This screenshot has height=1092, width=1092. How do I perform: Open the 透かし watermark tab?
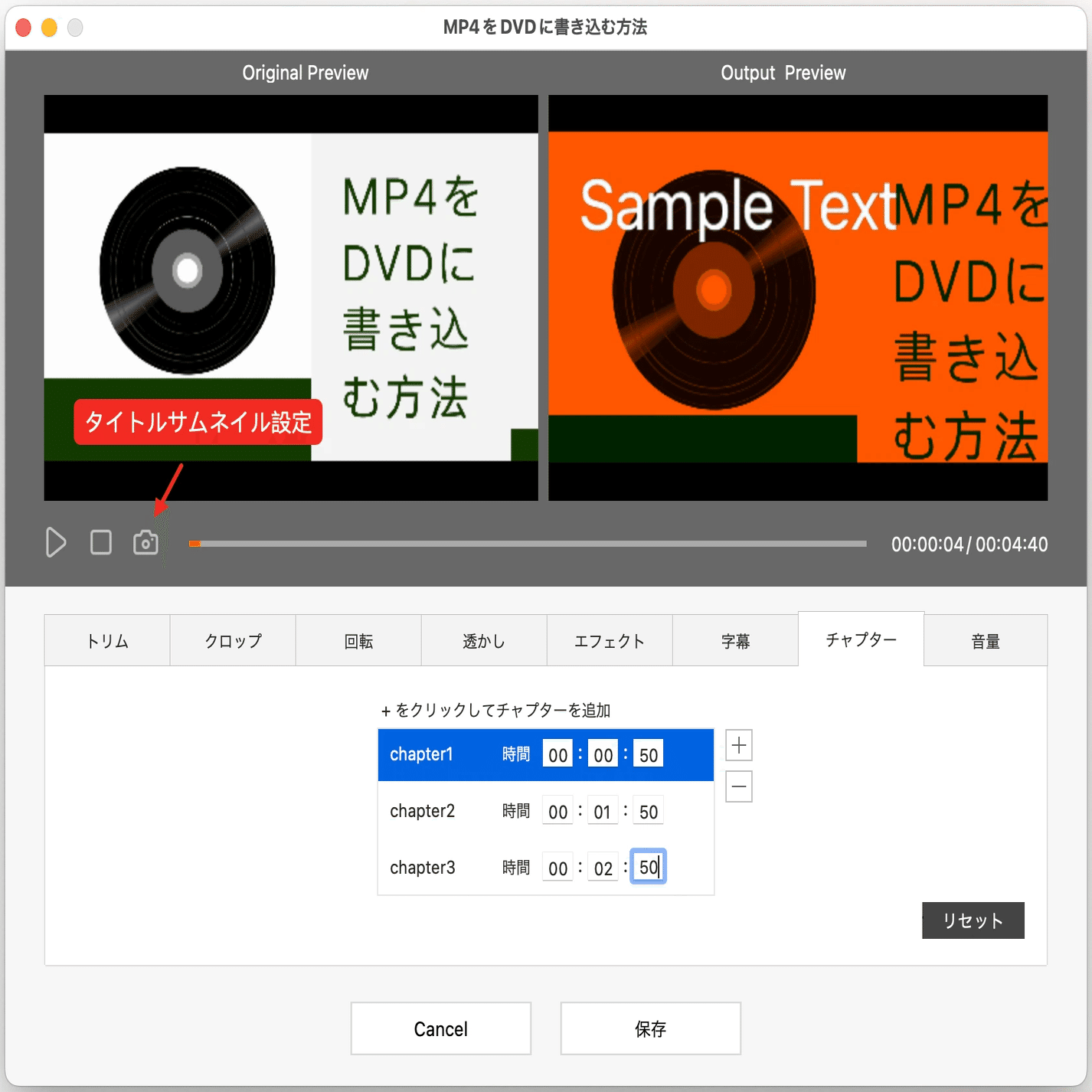pyautogui.click(x=483, y=640)
